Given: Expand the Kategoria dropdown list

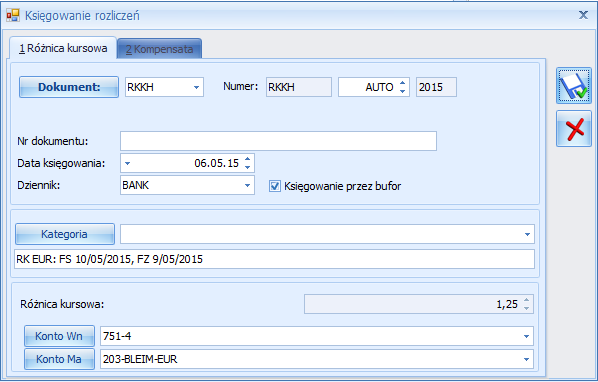Looking at the screenshot, I should 527,234.
